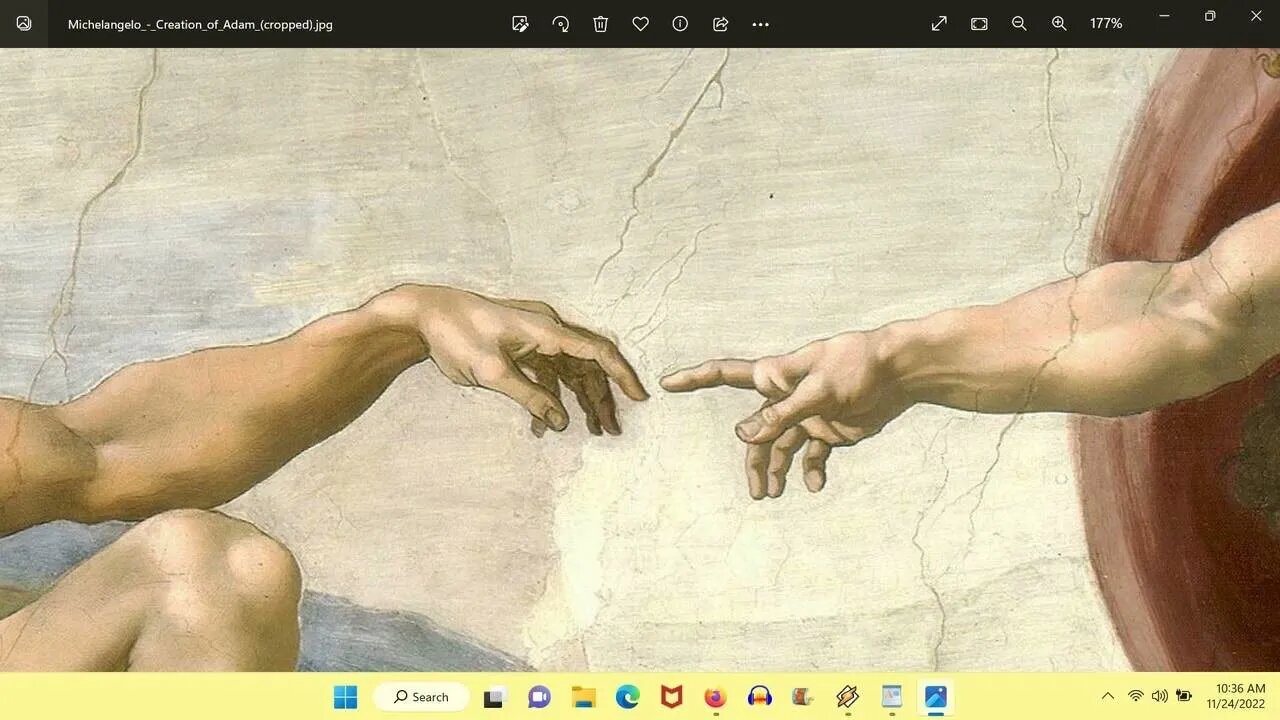Open File Explorer from the taskbar
Image resolution: width=1280 pixels, height=720 pixels.
point(583,697)
